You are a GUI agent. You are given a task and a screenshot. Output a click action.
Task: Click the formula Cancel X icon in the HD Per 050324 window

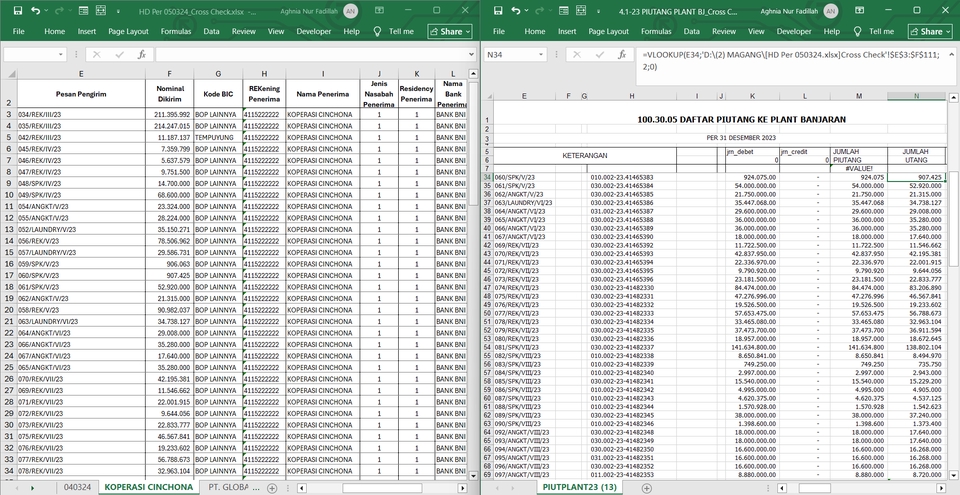point(97,55)
